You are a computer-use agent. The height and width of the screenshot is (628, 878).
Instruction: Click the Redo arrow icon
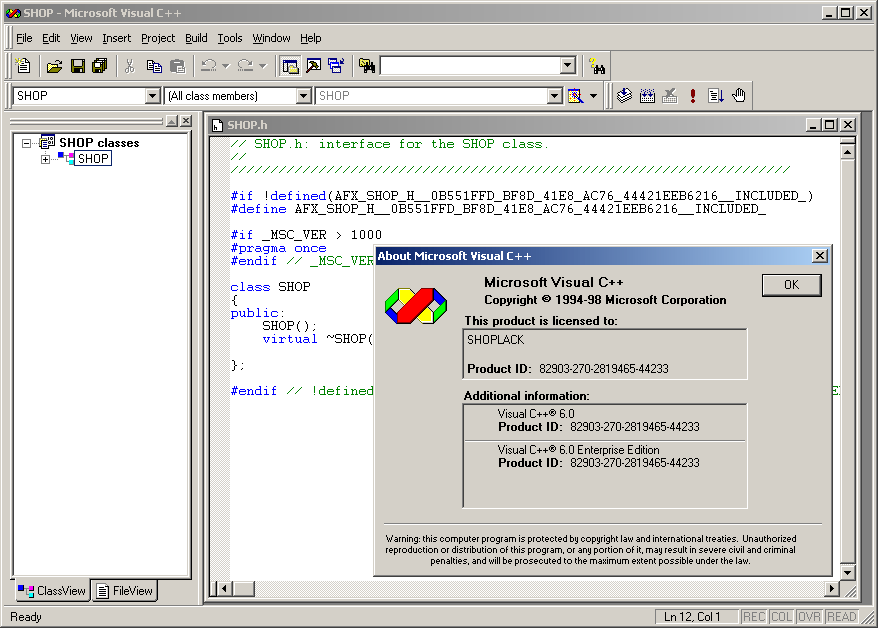pyautogui.click(x=245, y=66)
